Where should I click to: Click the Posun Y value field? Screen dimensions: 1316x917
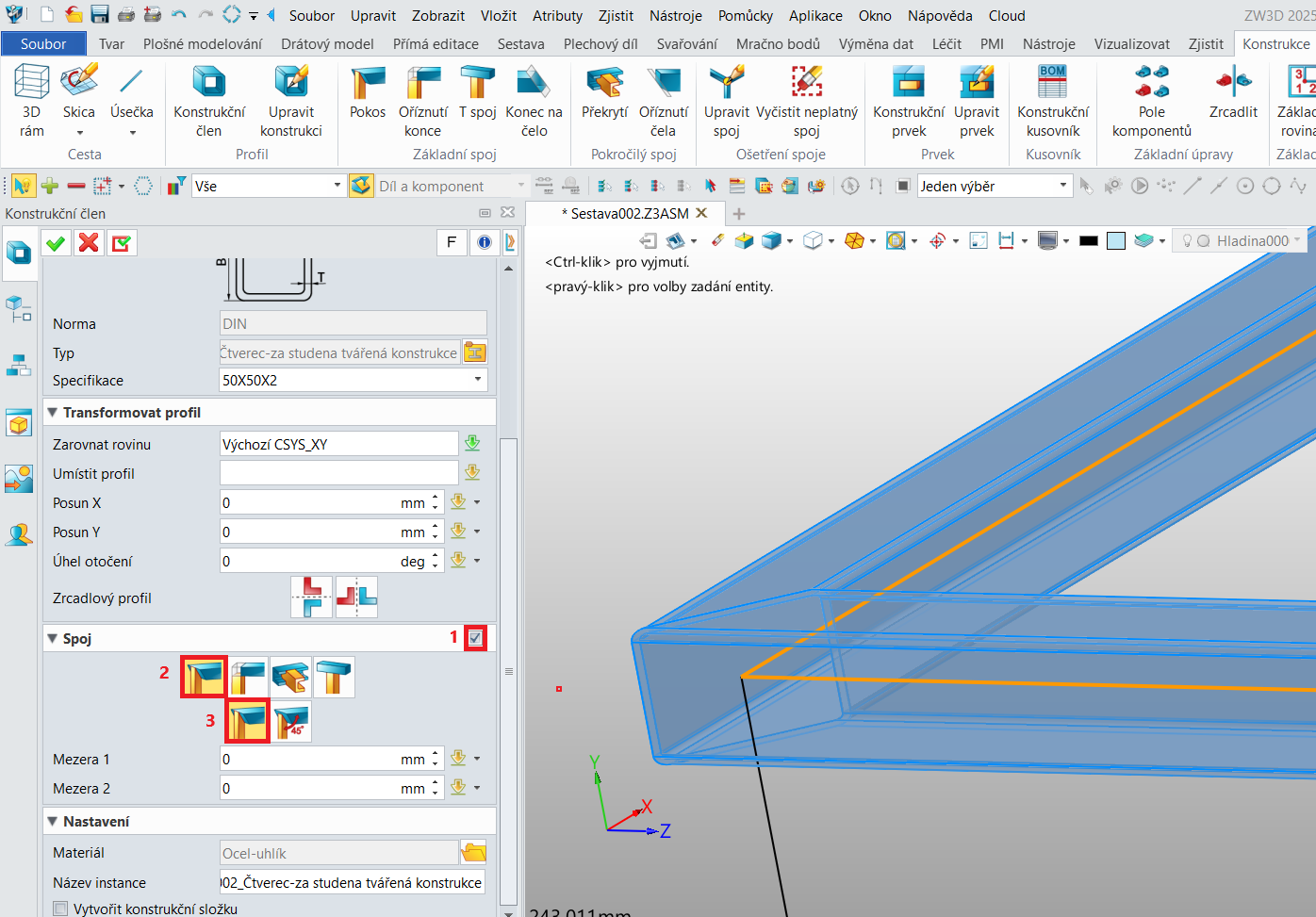[323, 532]
